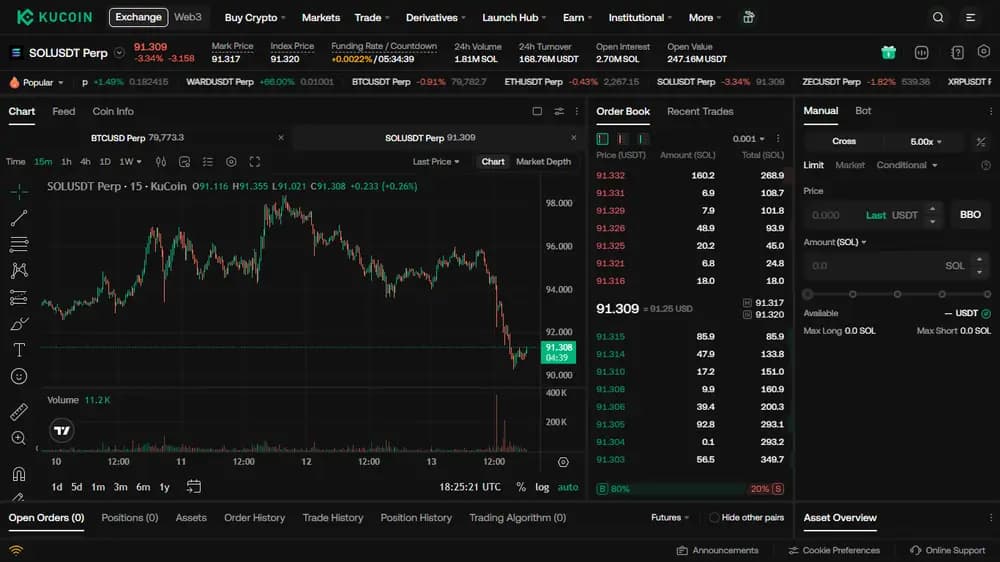This screenshot has width=1000, height=562.
Task: Show only sell orders in order book
Action: (622, 138)
